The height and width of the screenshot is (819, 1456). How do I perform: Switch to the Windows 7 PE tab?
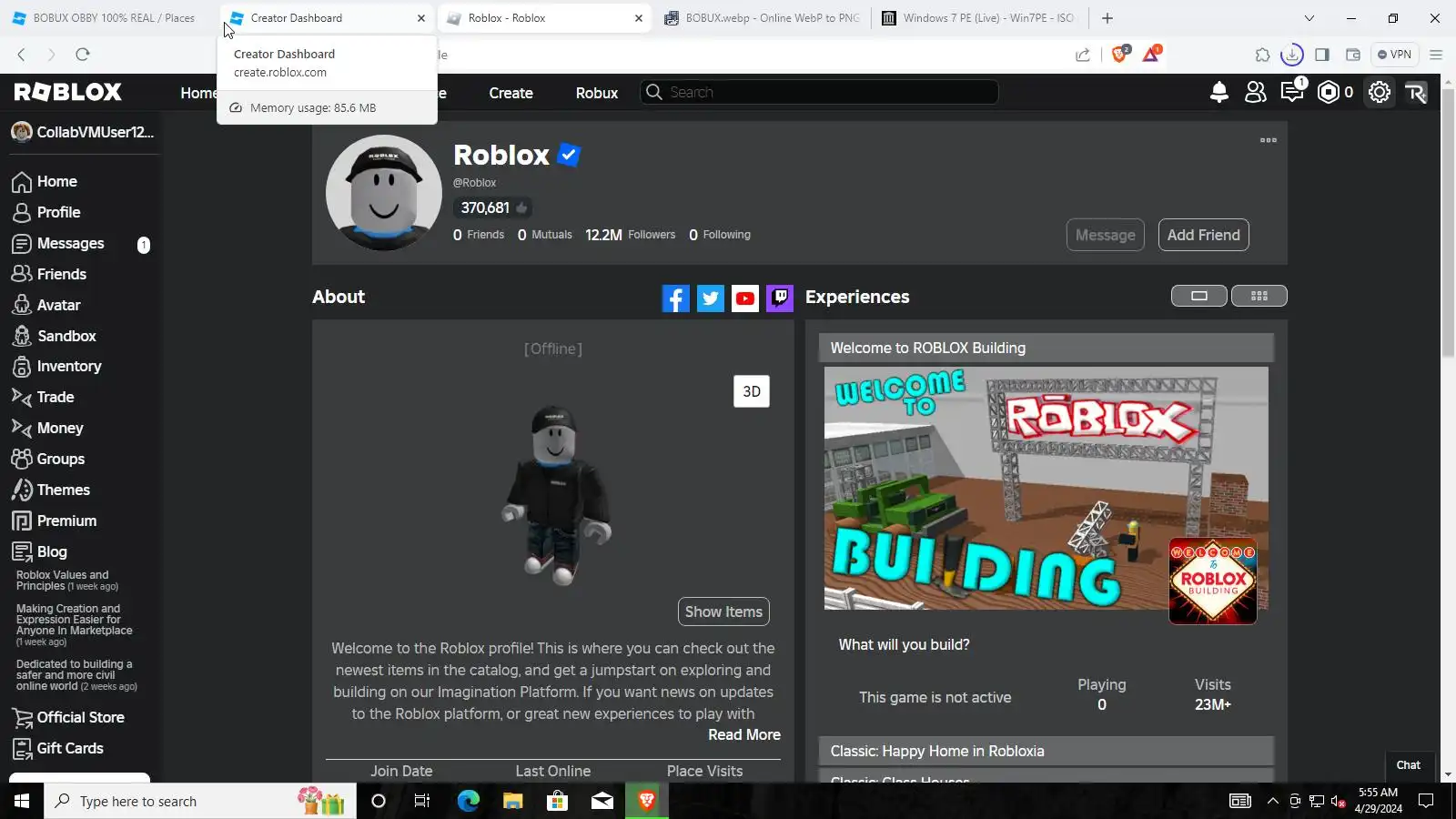point(981,18)
